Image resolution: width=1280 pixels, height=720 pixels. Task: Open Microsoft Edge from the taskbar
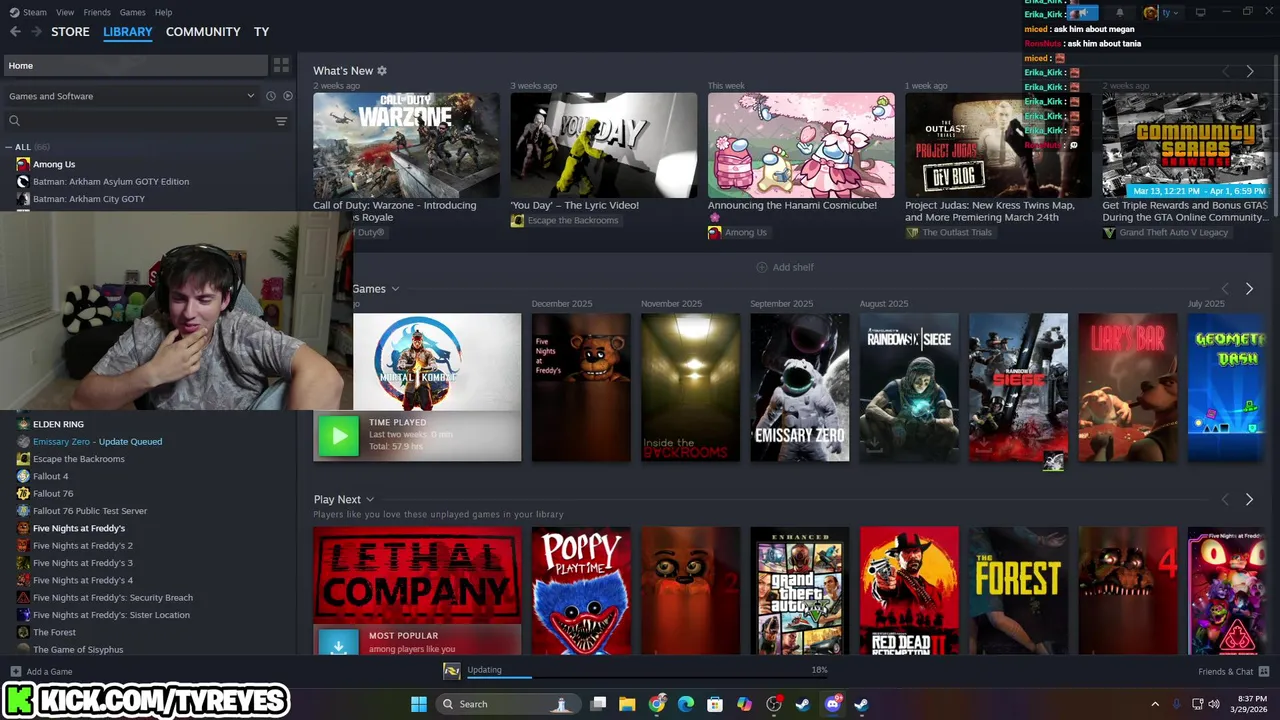686,704
